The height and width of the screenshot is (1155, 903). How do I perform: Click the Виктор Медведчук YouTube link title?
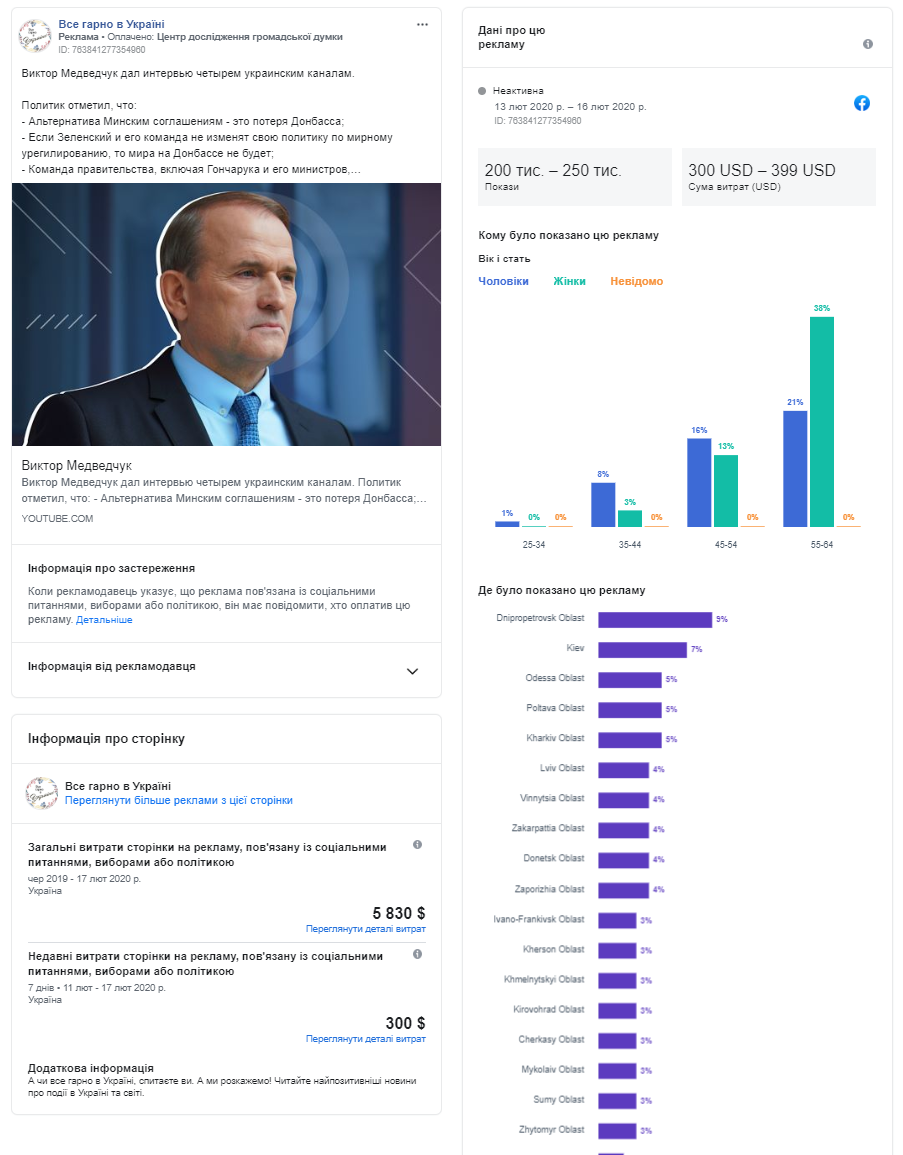pyautogui.click(x=77, y=466)
